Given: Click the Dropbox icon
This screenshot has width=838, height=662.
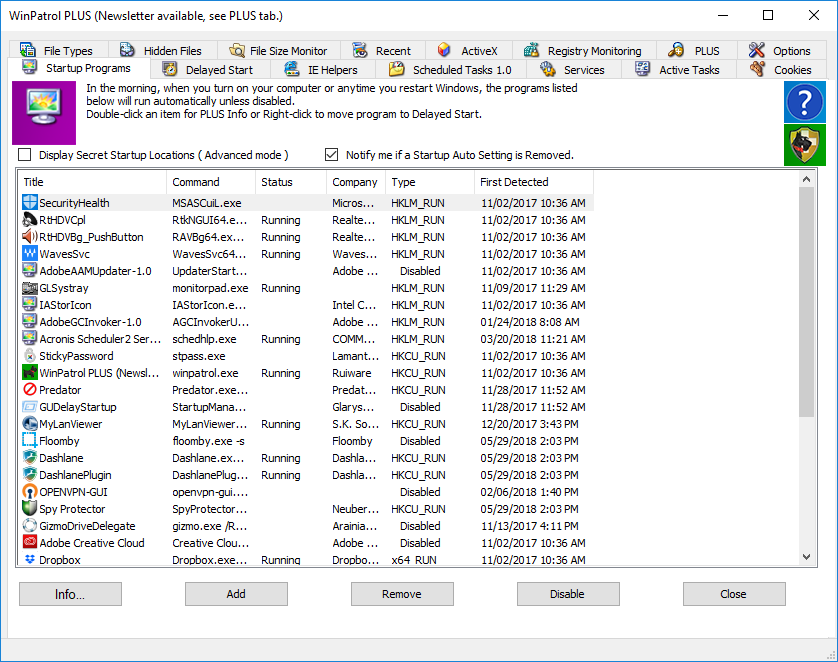Looking at the screenshot, I should pyautogui.click(x=30, y=559).
